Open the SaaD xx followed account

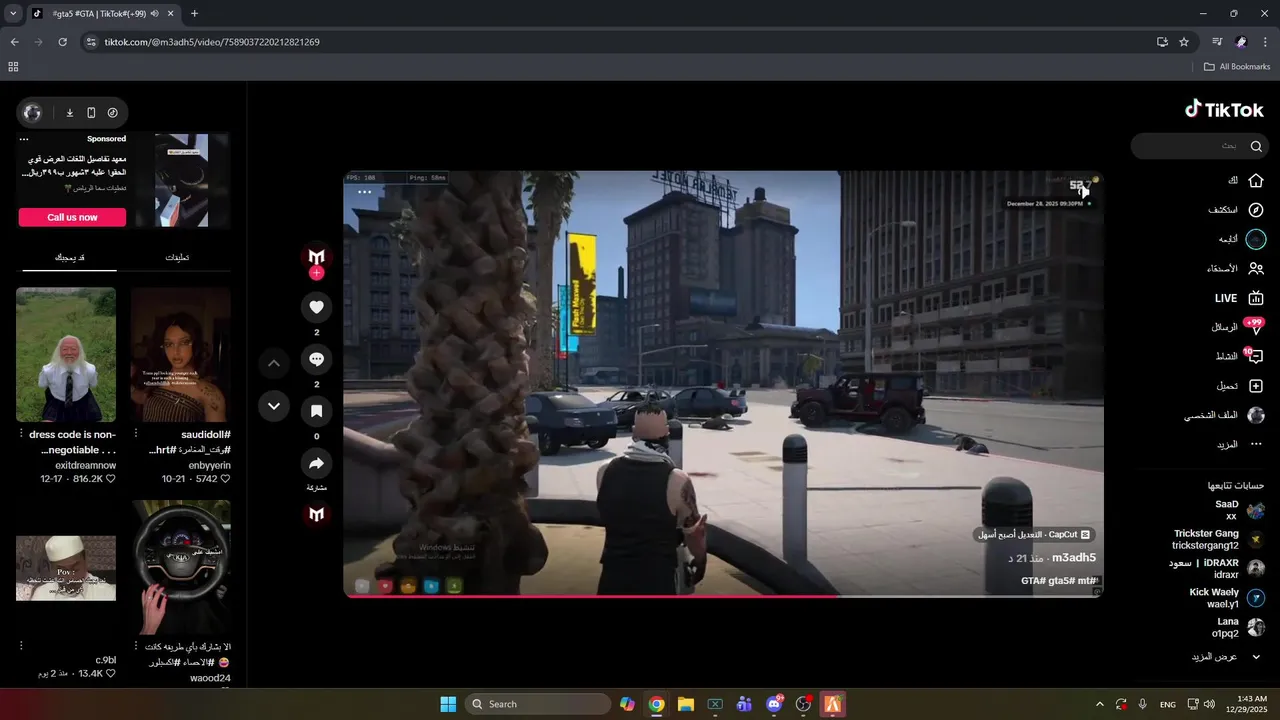[x=1241, y=511]
